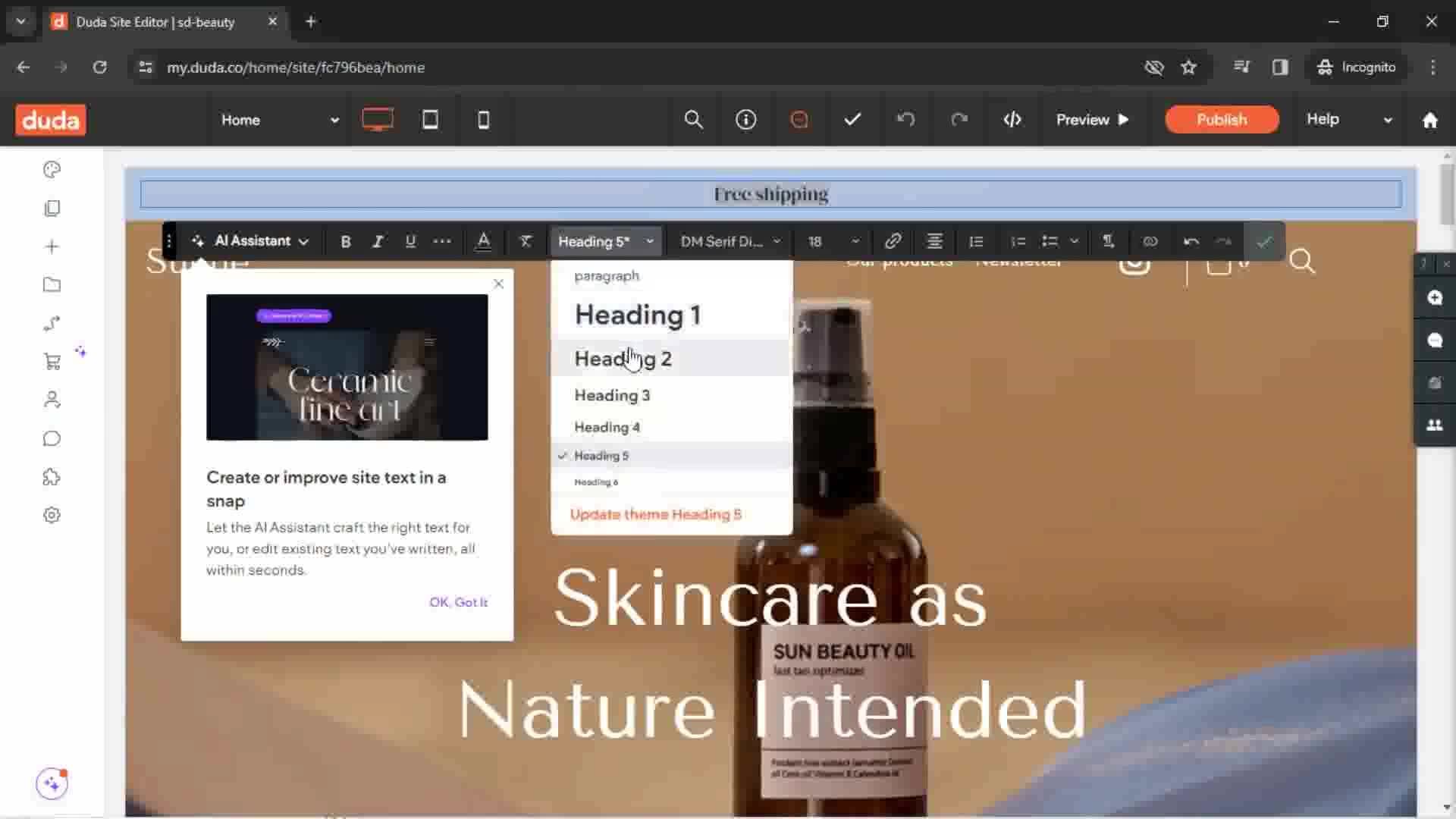The height and width of the screenshot is (819, 1456).
Task: Redo change in editor top bar
Action: pos(959,120)
